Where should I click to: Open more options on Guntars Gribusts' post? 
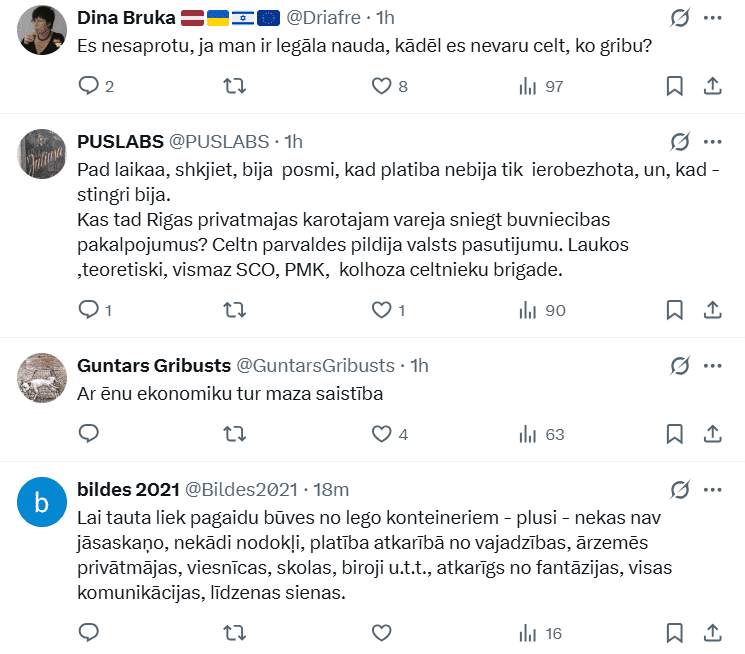point(713,365)
